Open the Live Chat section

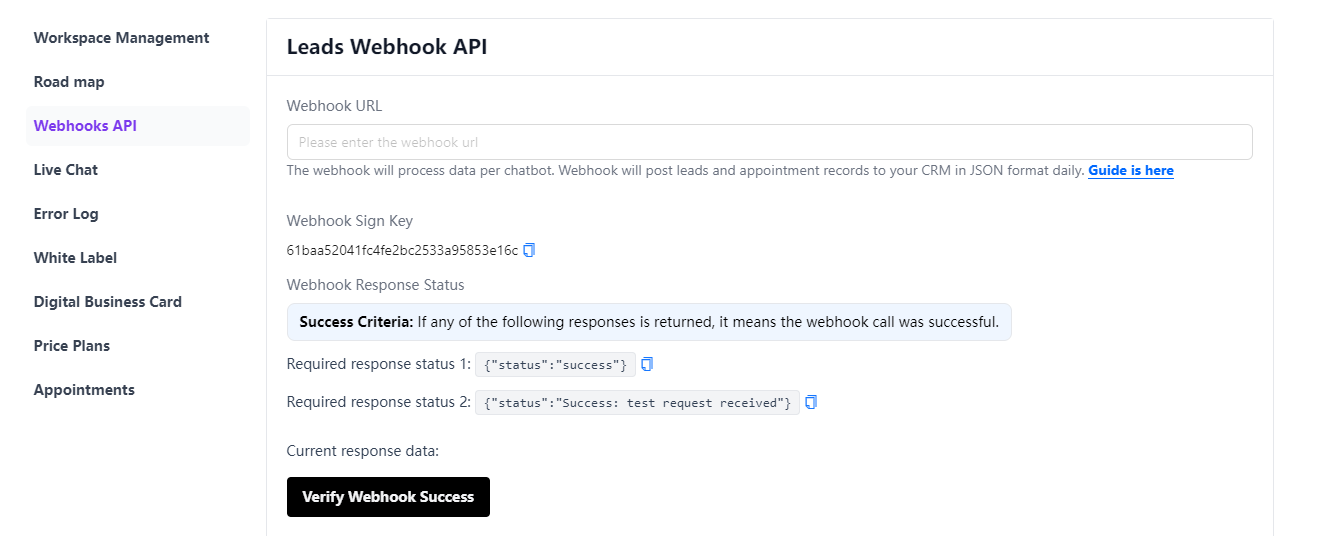tap(66, 170)
